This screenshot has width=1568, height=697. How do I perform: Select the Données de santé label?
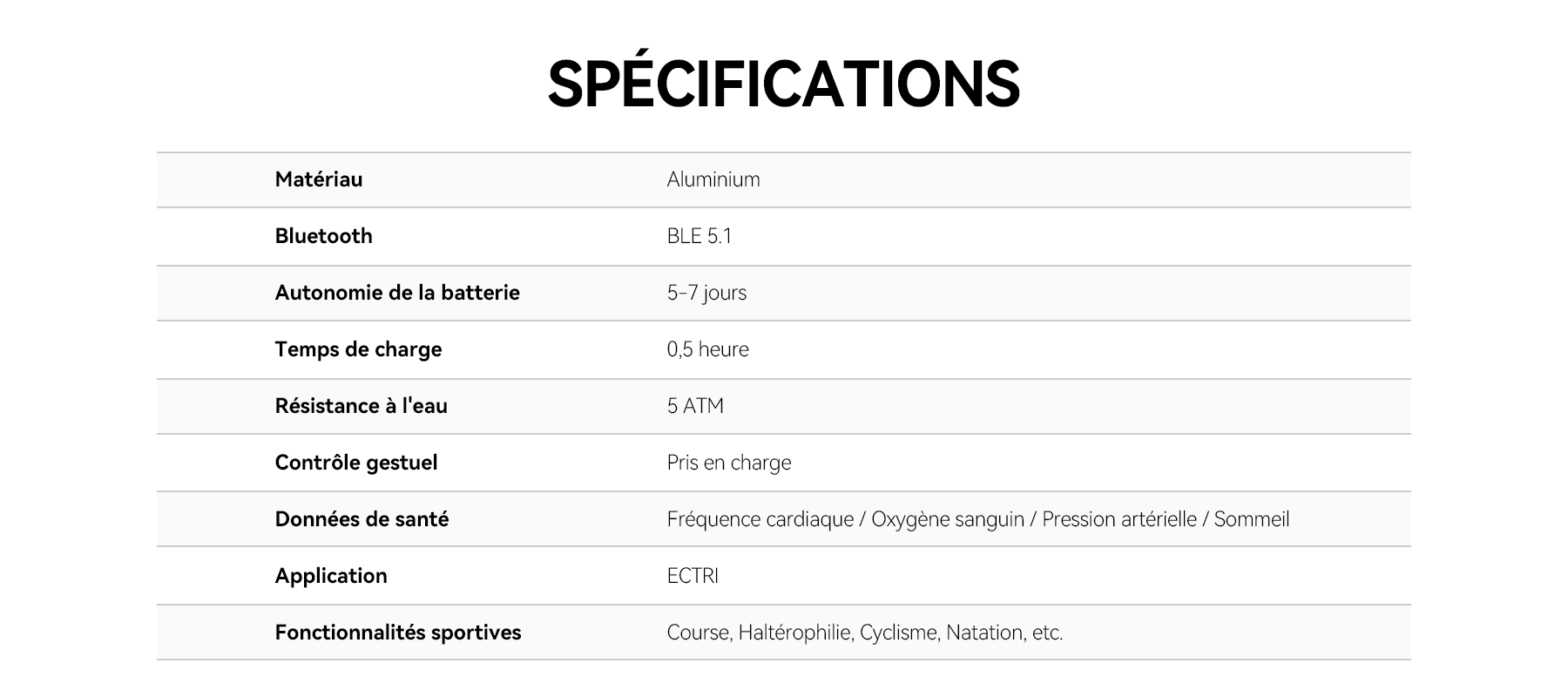click(x=362, y=519)
